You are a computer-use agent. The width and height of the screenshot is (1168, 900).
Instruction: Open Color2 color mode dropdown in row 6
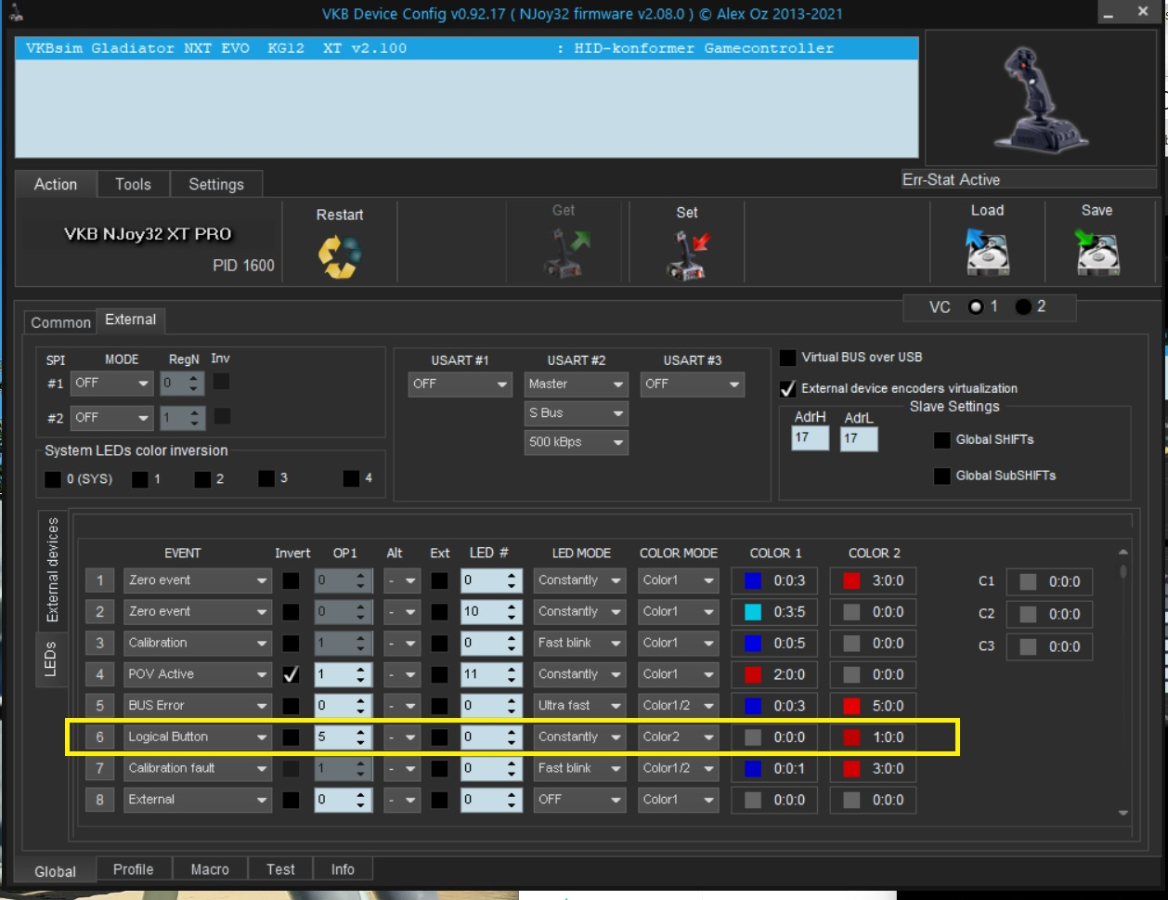(x=678, y=737)
